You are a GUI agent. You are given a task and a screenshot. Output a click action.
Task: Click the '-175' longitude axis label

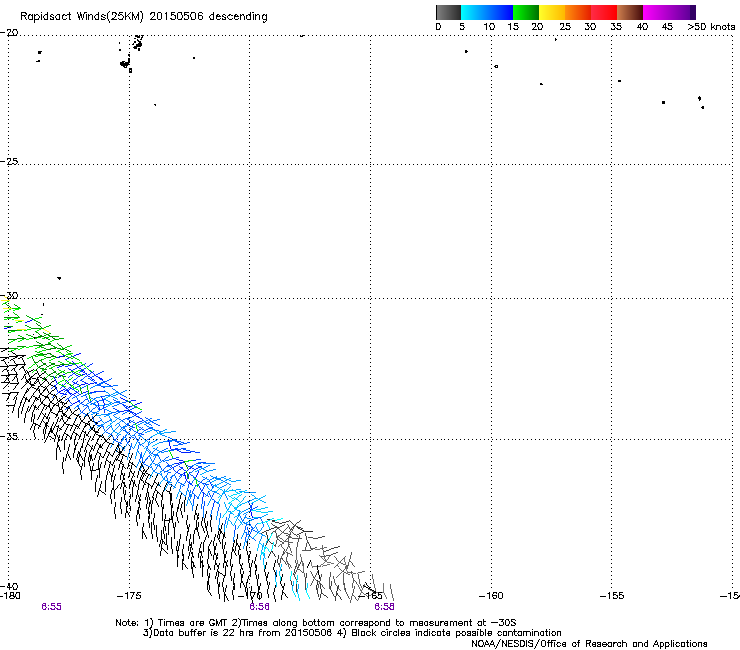[129, 596]
